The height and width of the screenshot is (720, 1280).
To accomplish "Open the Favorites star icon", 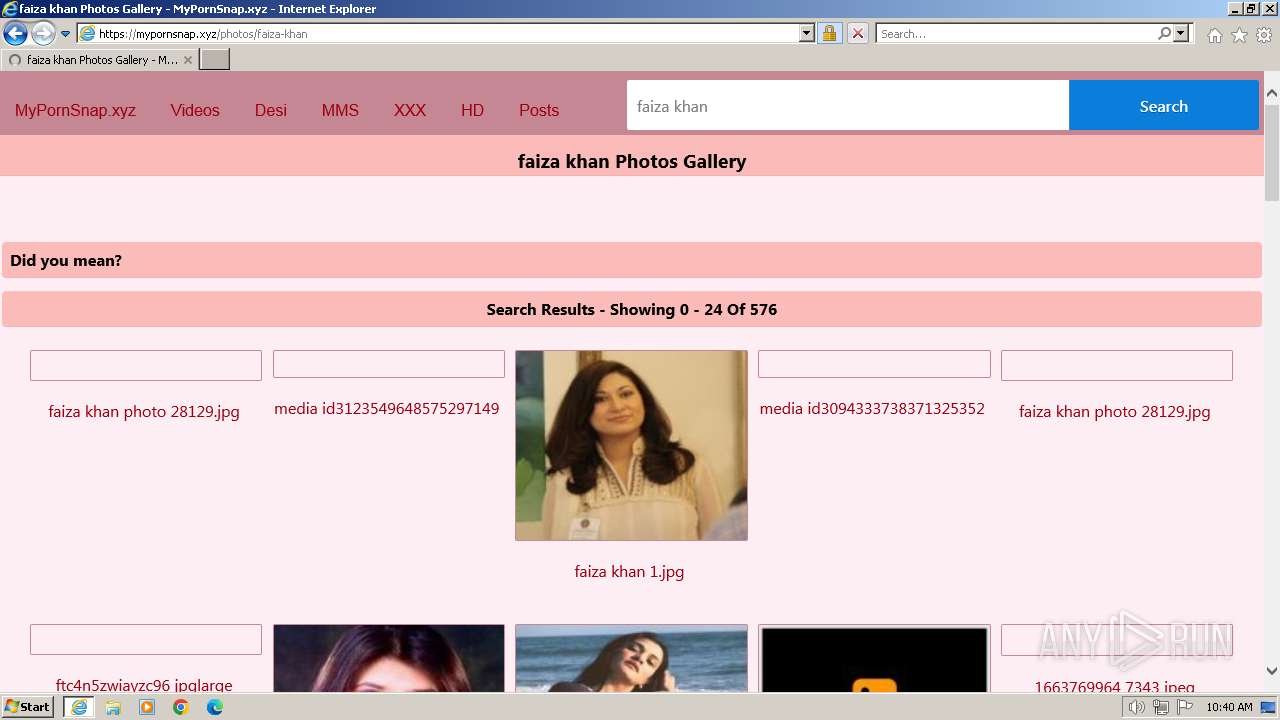I will pos(1239,35).
